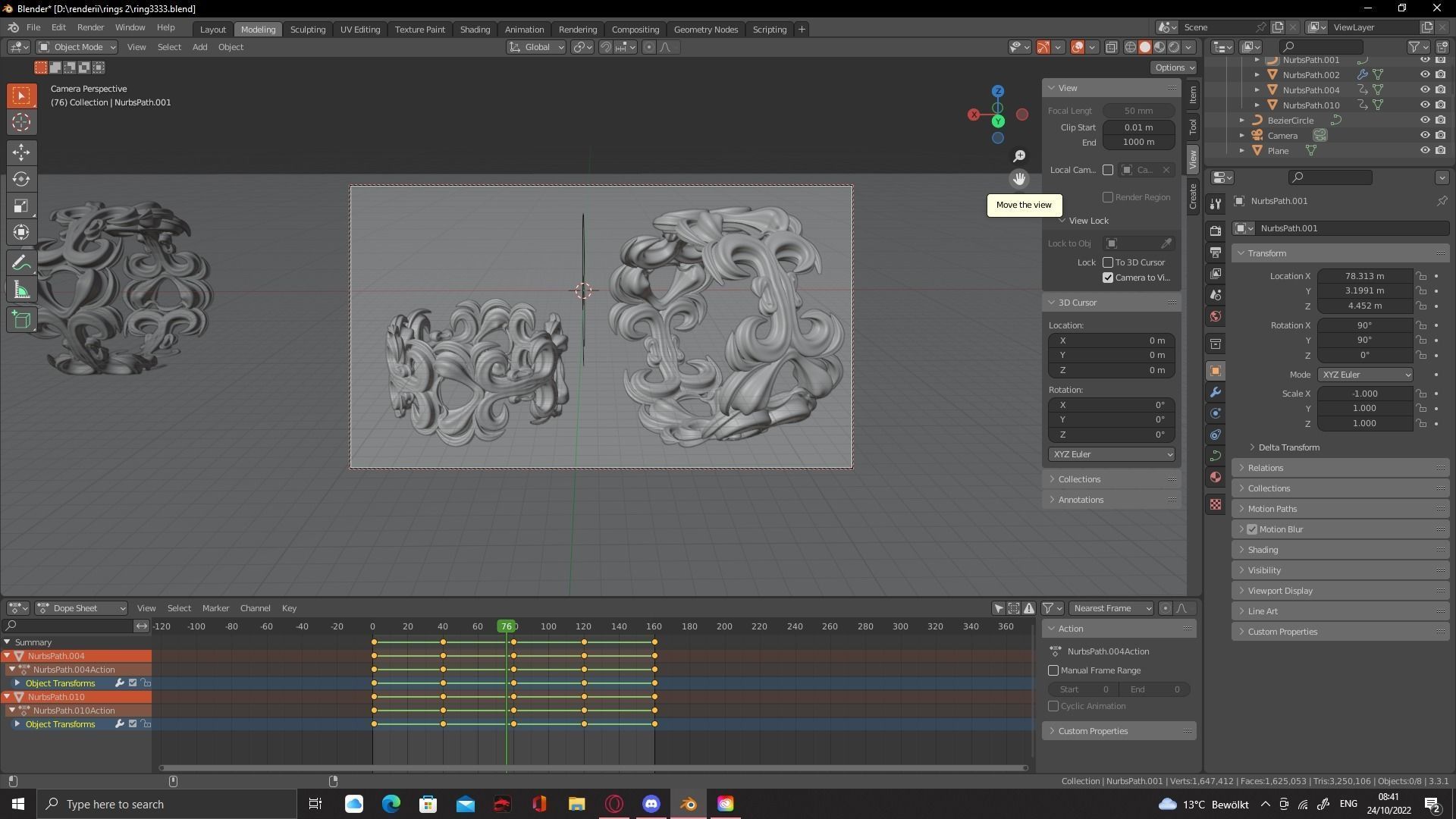Expand the Relations panel
1456x819 pixels.
(x=1341, y=468)
